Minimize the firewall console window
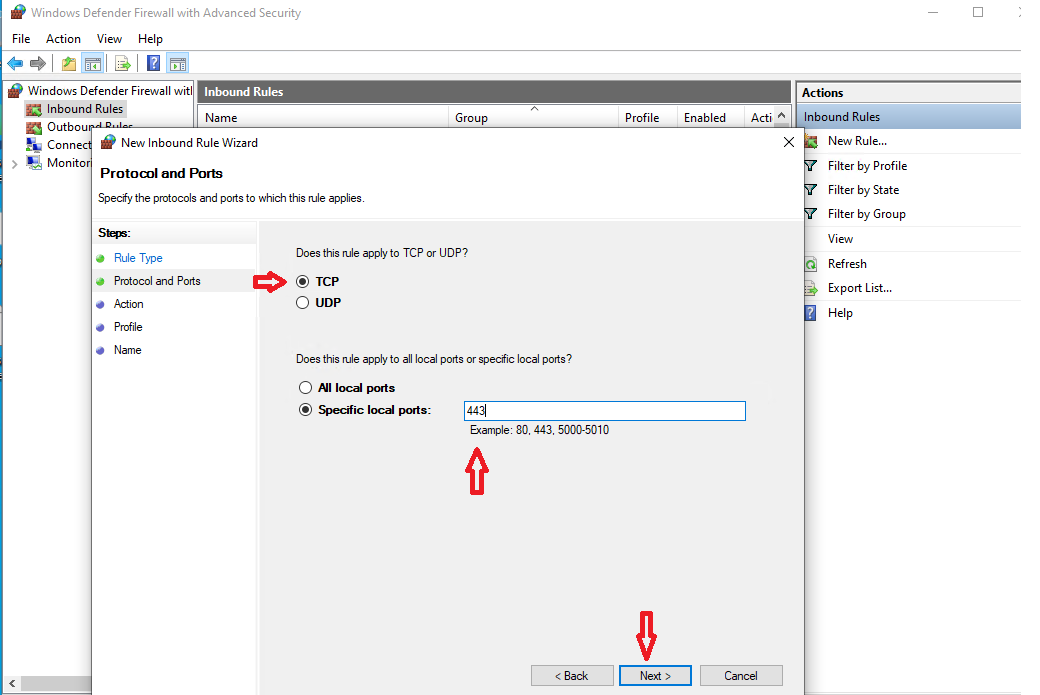This screenshot has height=695, width=1040. click(933, 12)
